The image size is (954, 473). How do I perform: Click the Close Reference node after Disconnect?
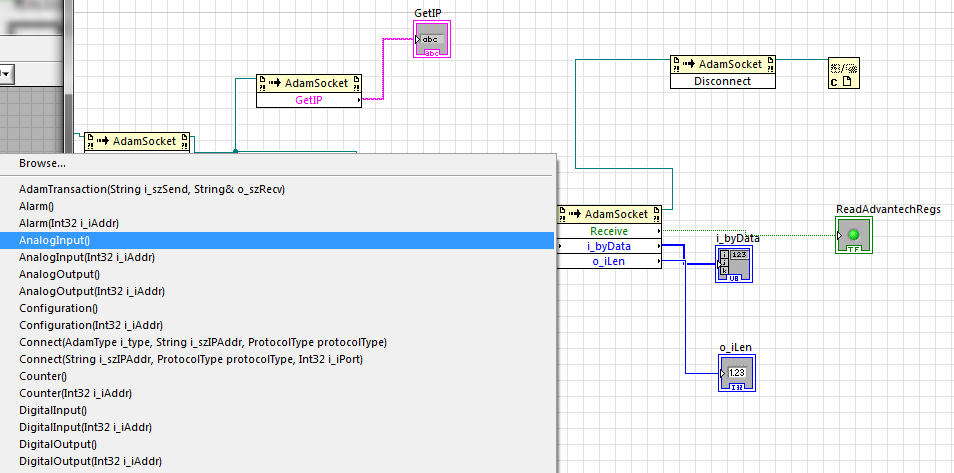844,73
